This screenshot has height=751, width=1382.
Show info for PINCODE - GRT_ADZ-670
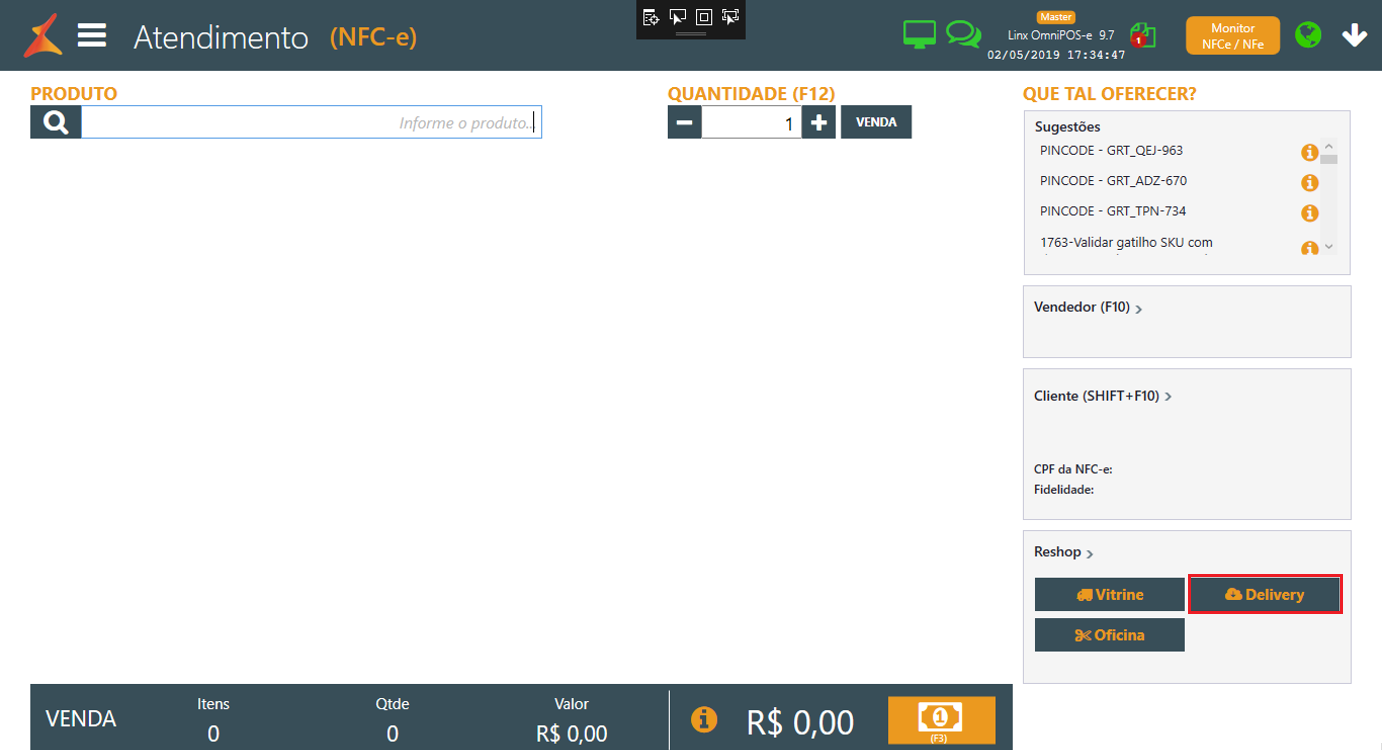[x=1309, y=183]
